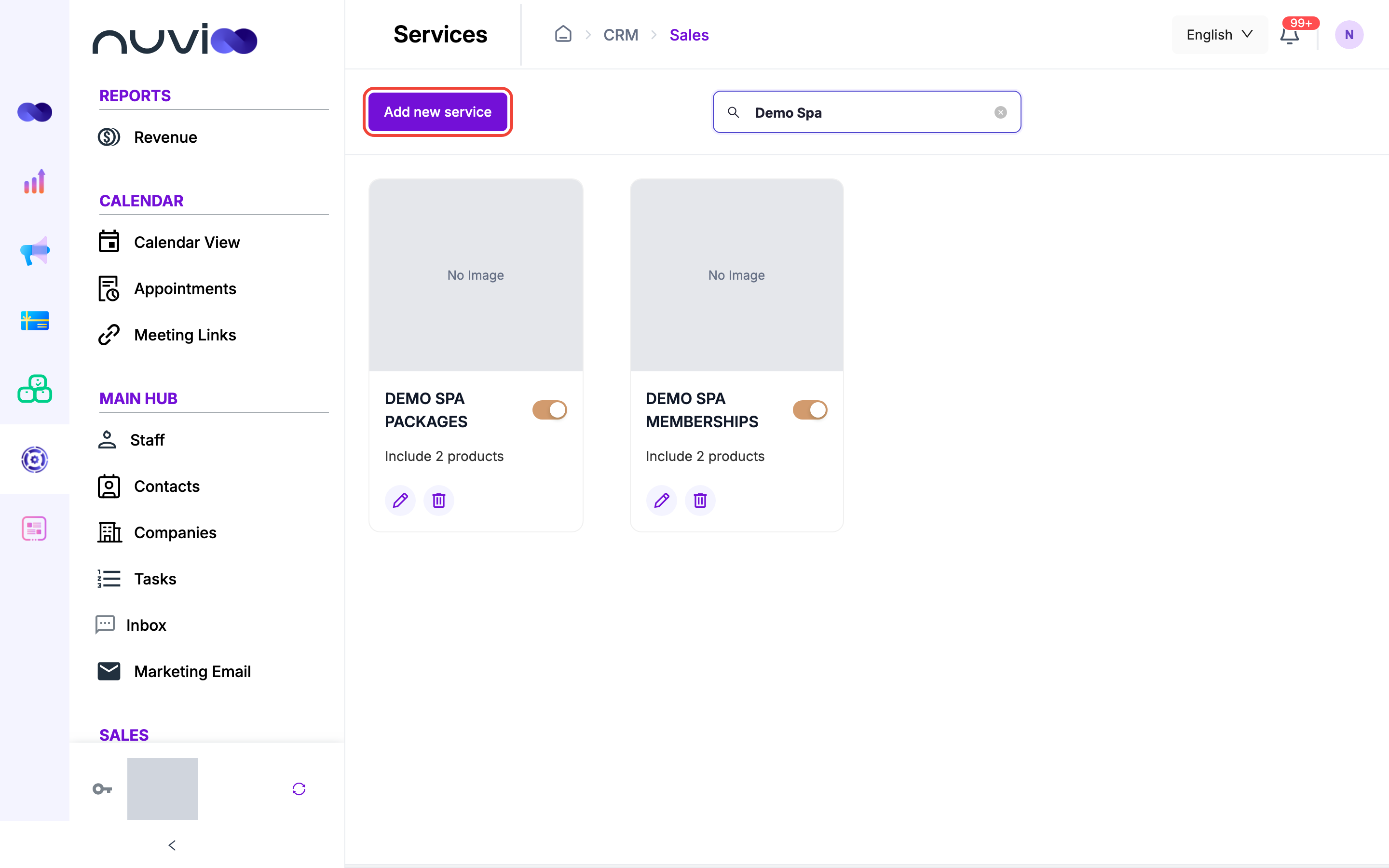Click the Inbox chat bubble icon
This screenshot has width=1389, height=868.
click(x=105, y=624)
